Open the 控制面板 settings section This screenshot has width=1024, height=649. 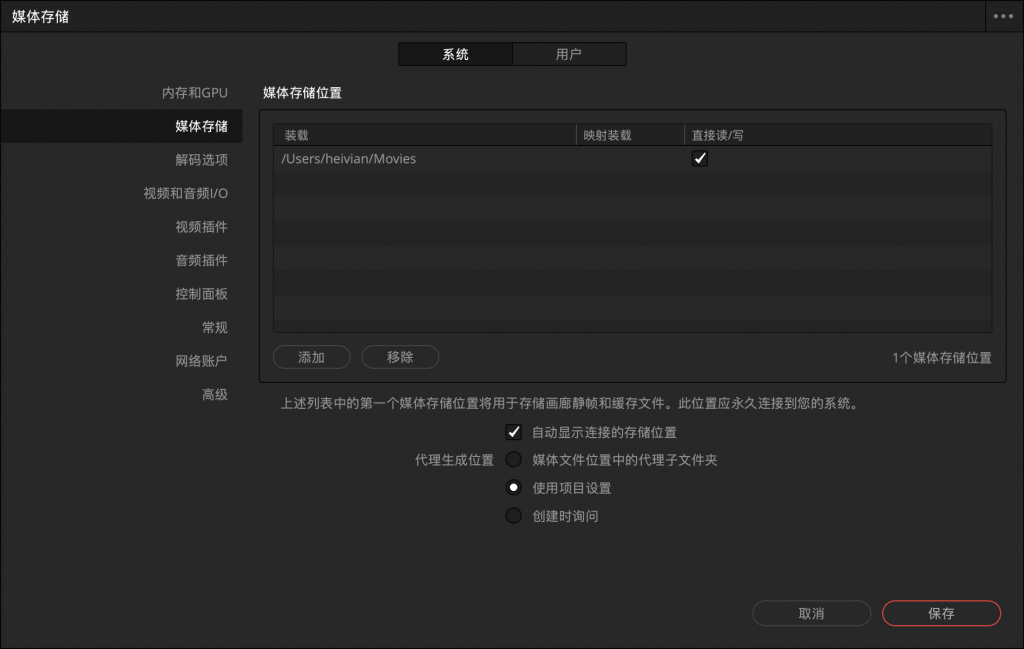[x=204, y=293]
